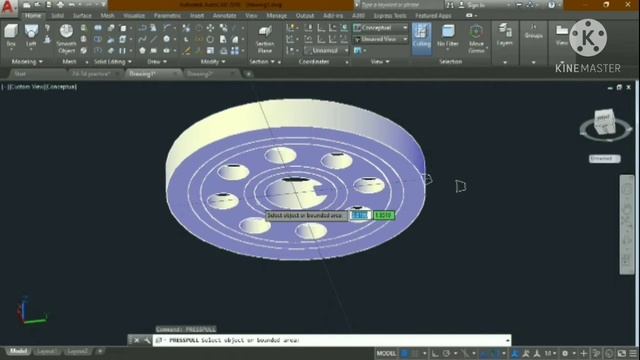
Task: Switch to the Start file tab
Action: click(x=20, y=74)
